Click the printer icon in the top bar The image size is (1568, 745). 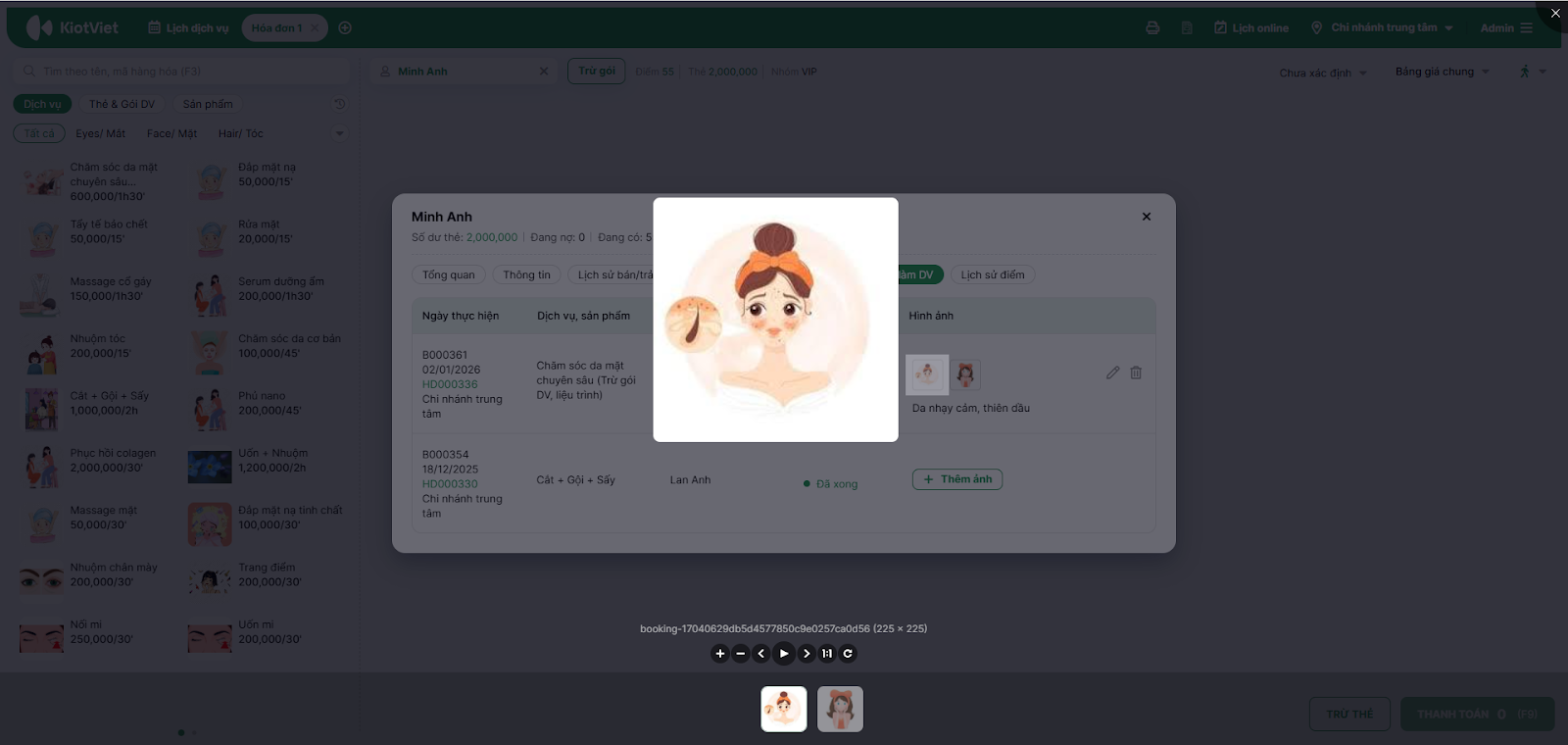click(x=1152, y=28)
